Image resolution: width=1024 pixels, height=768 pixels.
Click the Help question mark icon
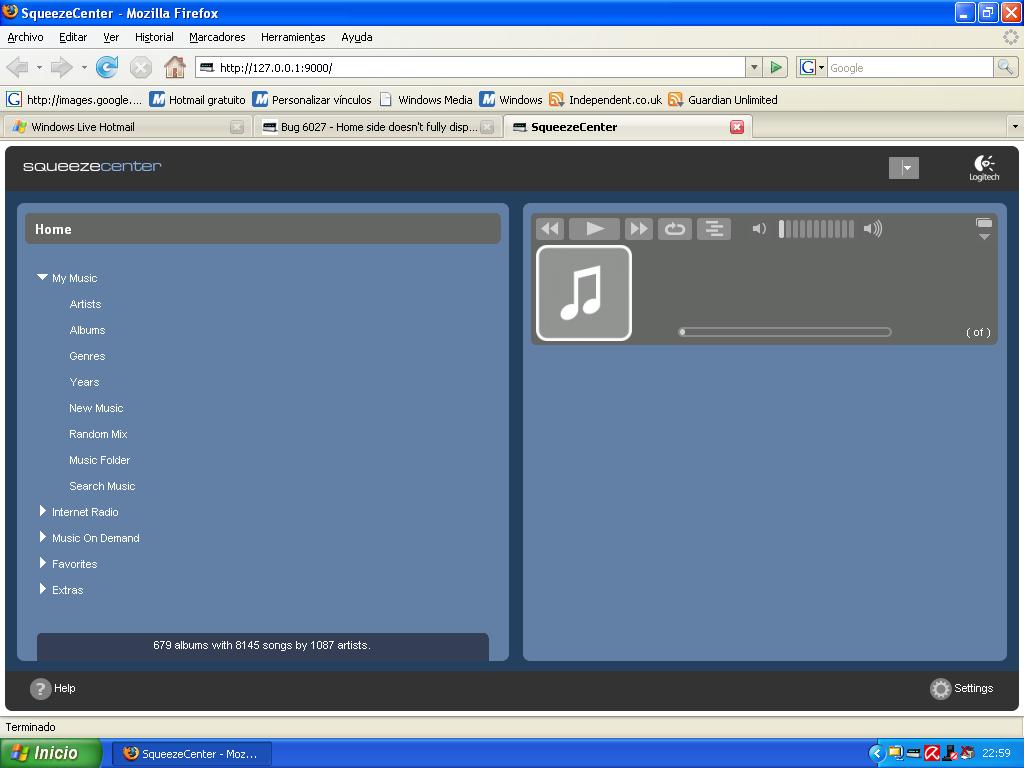40,688
